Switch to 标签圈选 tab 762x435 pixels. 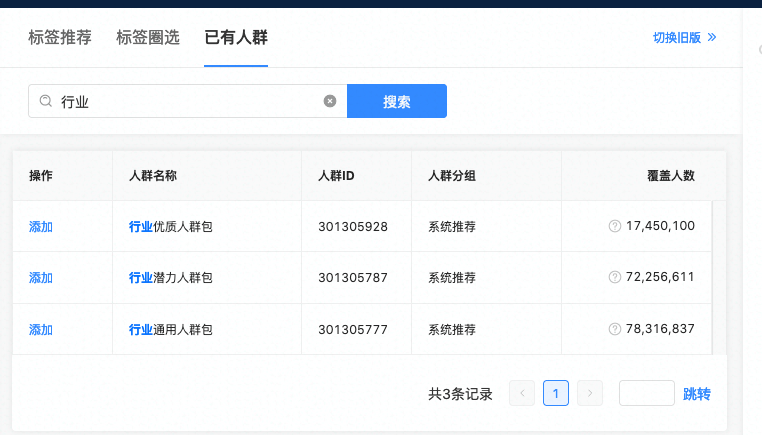pyautogui.click(x=148, y=37)
